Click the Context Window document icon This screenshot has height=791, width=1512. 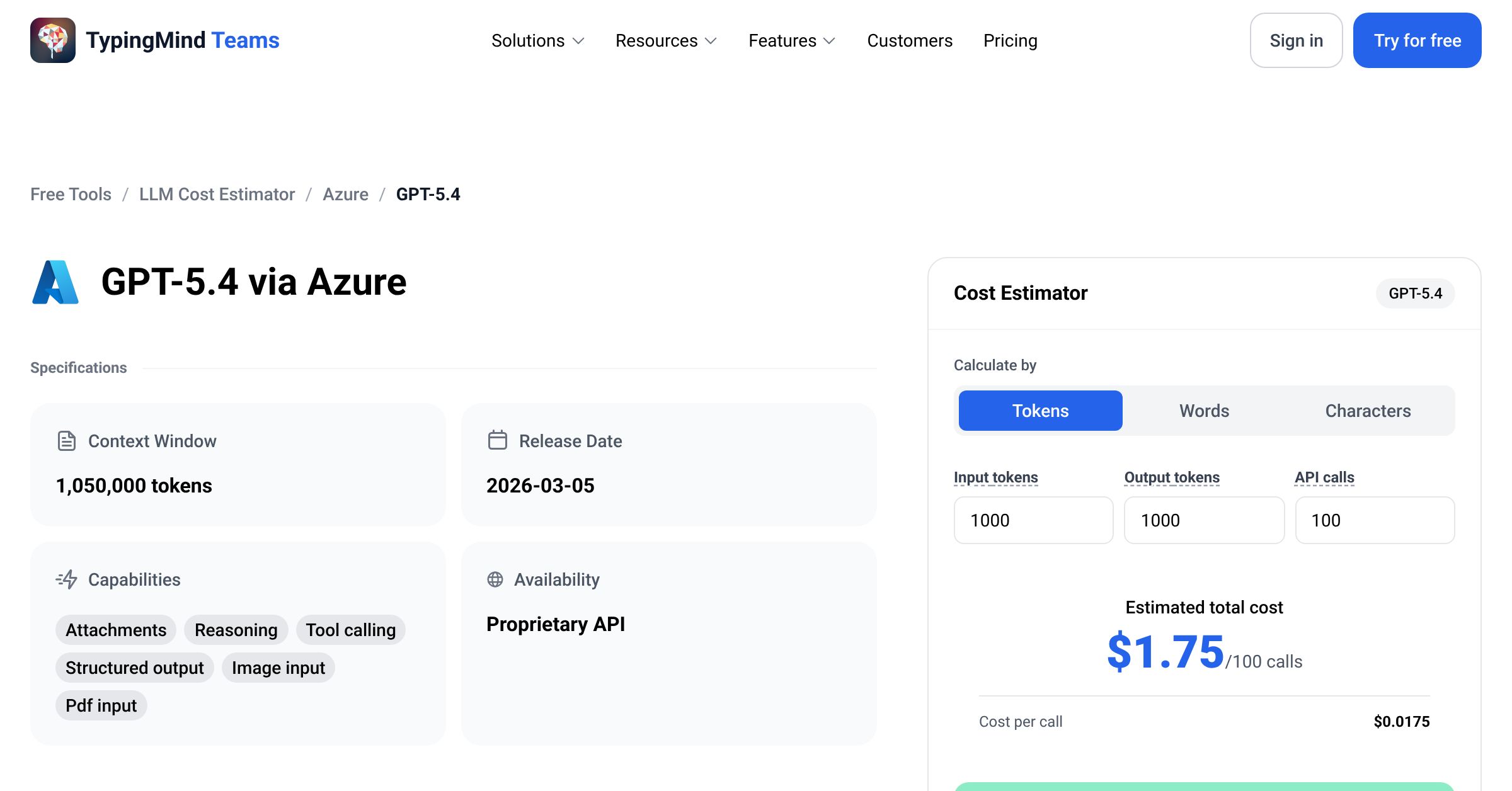click(67, 441)
